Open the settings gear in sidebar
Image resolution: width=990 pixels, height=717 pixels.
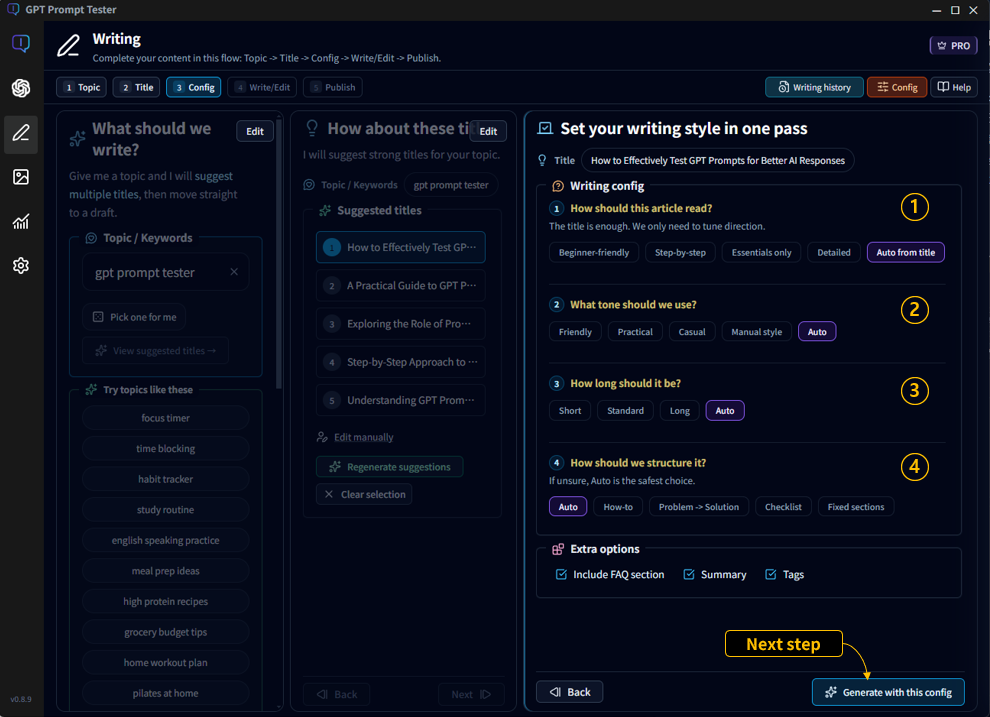point(20,266)
